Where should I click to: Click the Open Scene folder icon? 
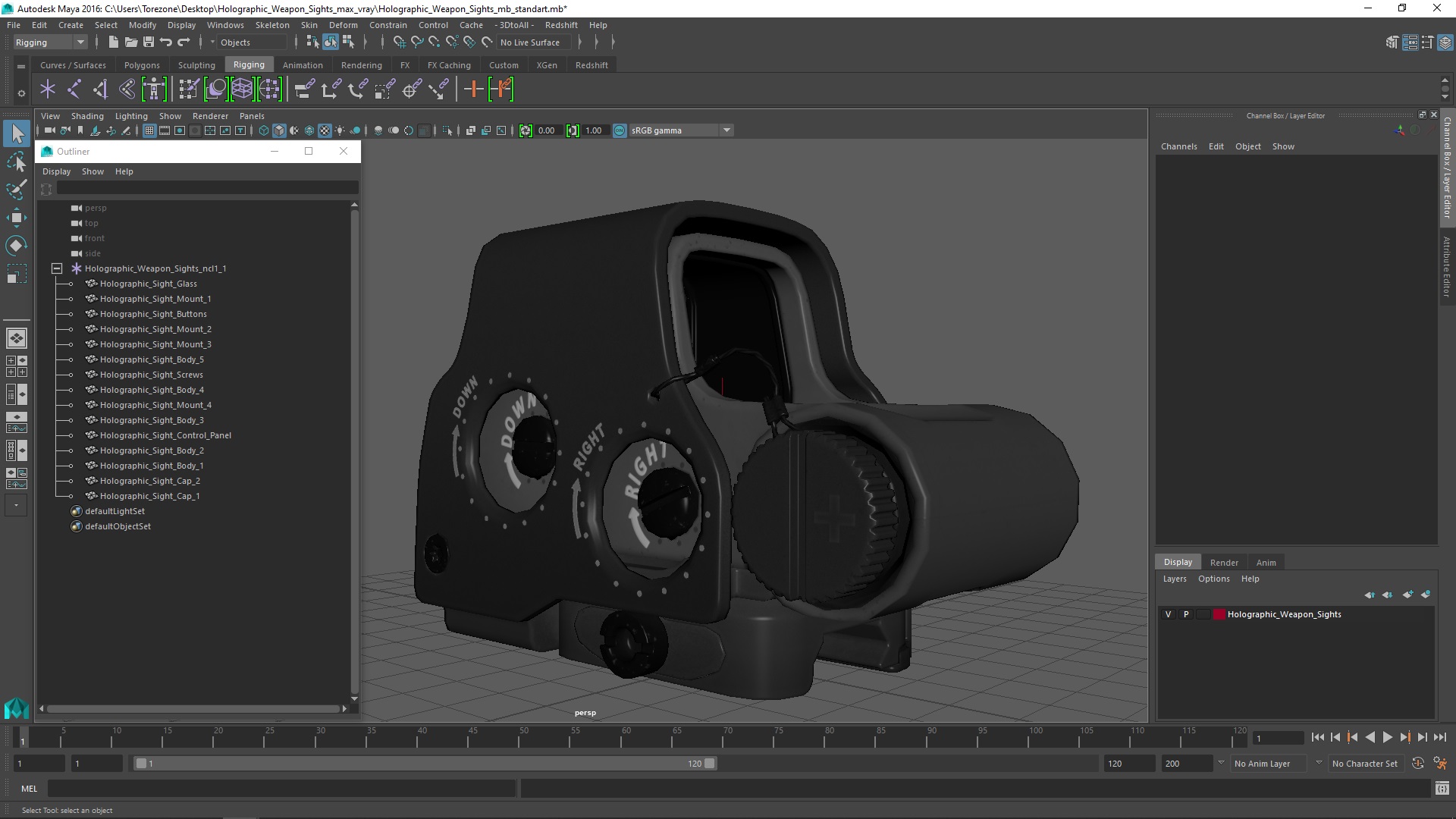pos(130,42)
